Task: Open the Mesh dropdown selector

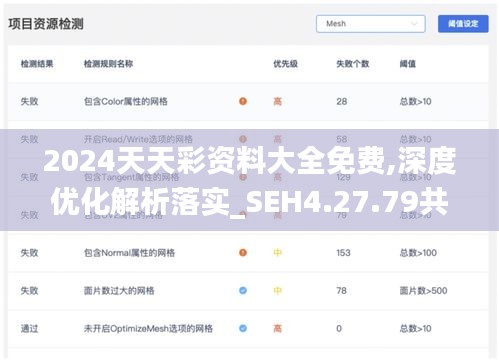Action: pyautogui.click(x=371, y=24)
